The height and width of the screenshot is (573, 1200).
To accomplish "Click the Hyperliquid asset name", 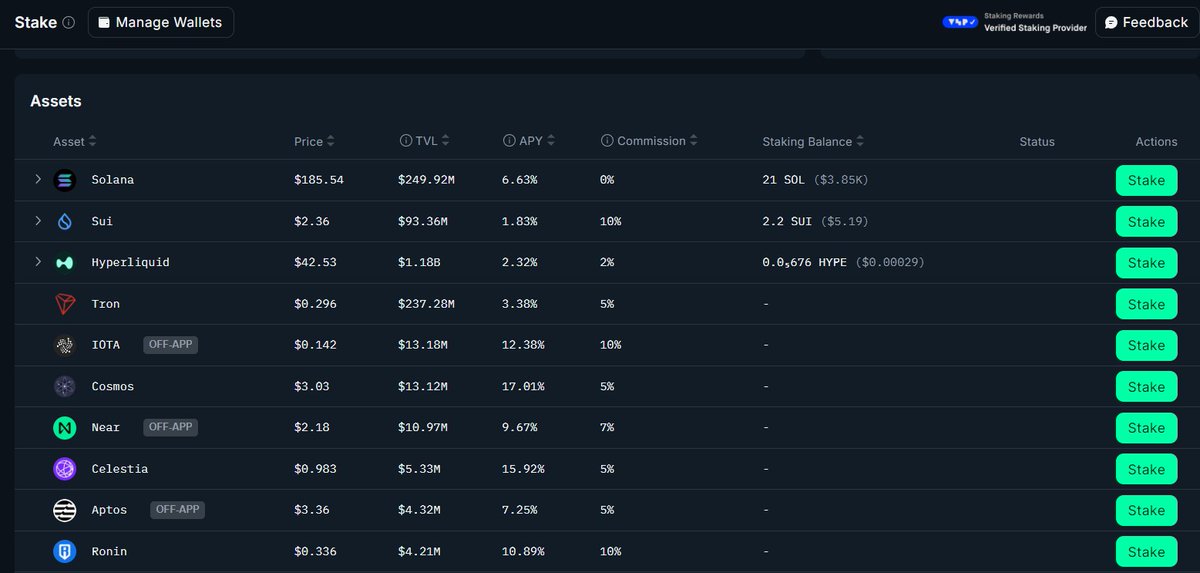I will (130, 263).
